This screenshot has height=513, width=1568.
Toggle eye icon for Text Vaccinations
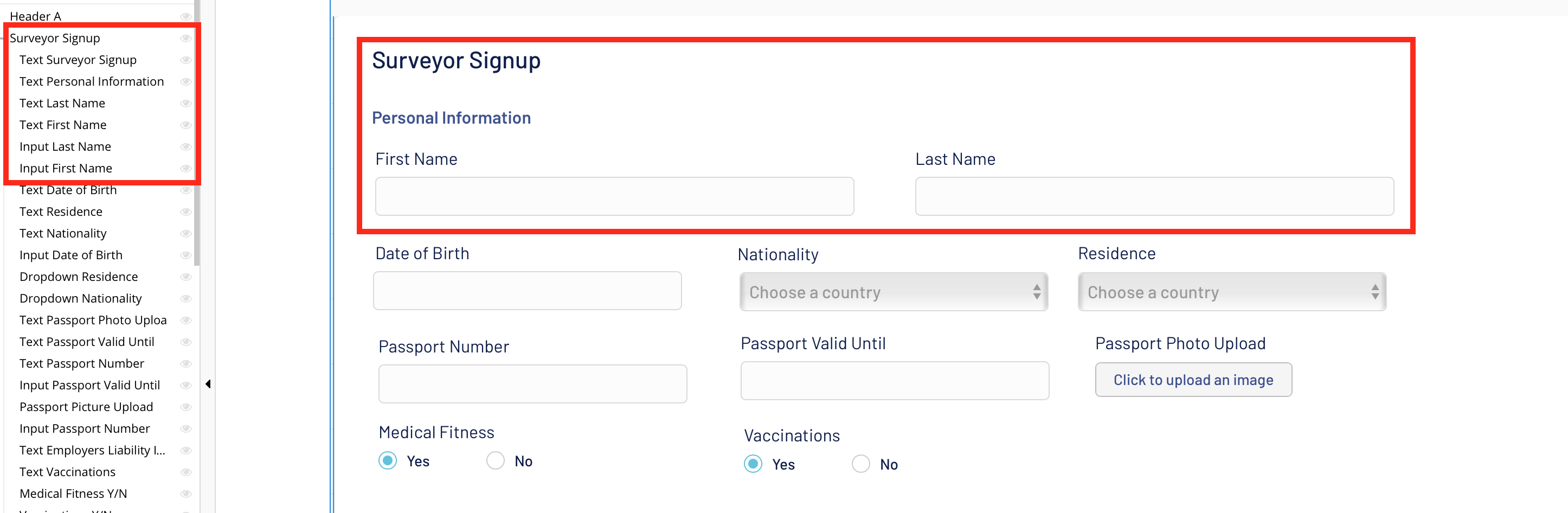pos(185,472)
